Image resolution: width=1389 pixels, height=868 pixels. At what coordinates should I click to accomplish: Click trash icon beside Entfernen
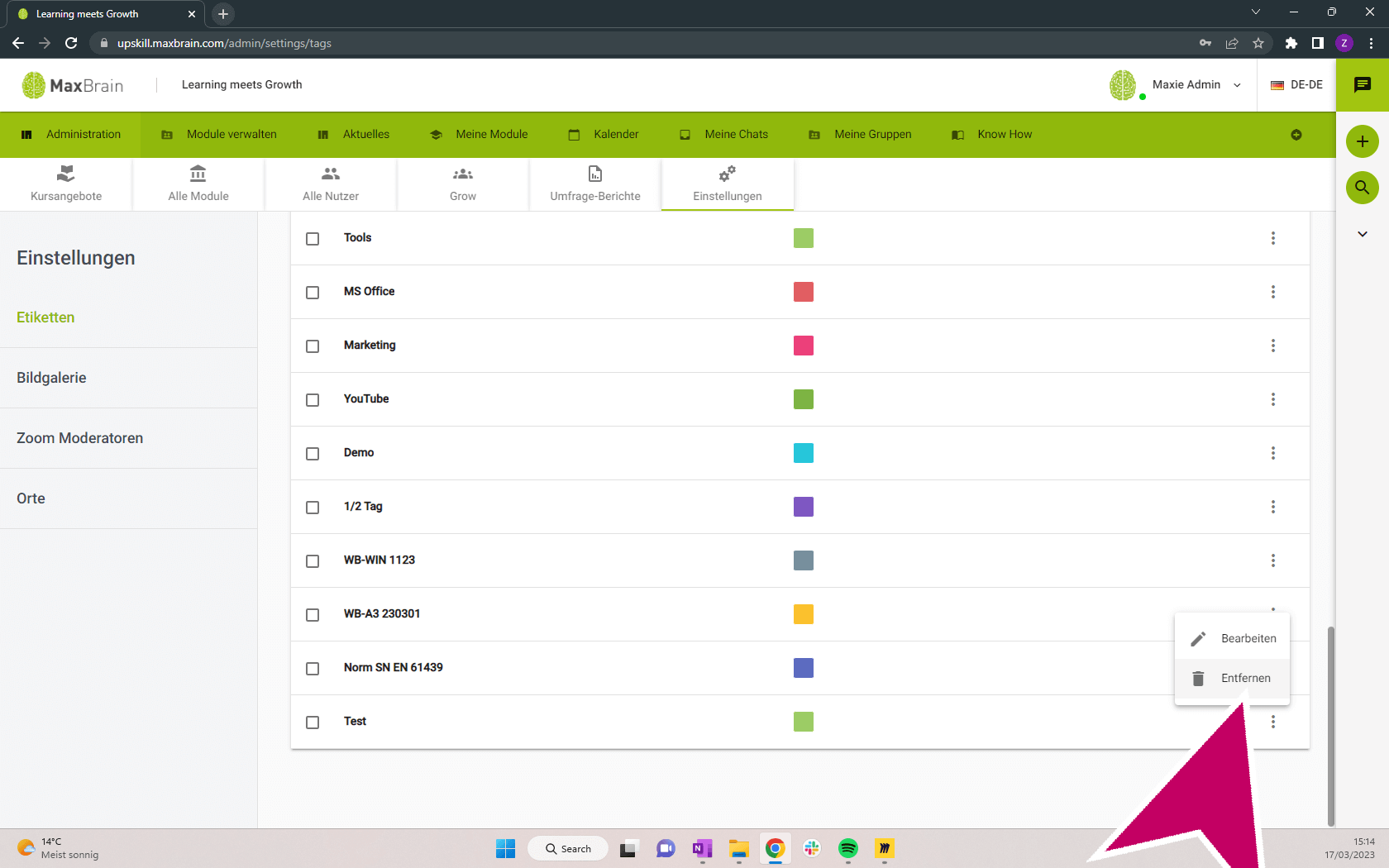[x=1198, y=679]
